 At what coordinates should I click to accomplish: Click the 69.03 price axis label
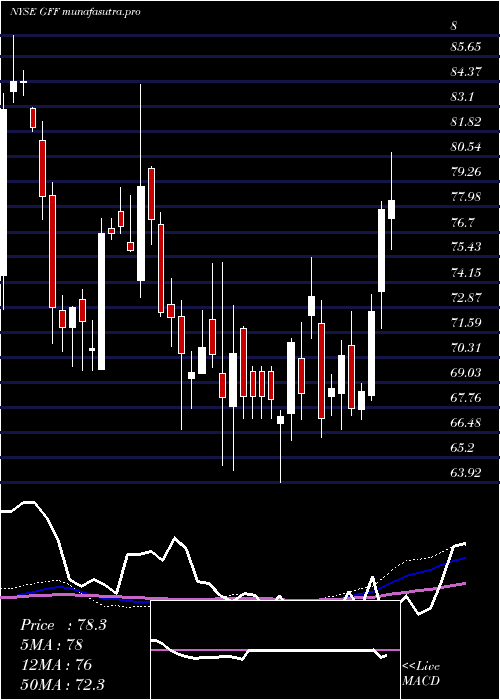tap(466, 372)
